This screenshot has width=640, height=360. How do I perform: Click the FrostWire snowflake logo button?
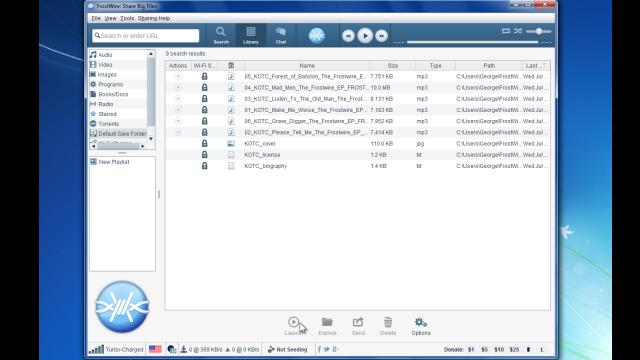(317, 36)
